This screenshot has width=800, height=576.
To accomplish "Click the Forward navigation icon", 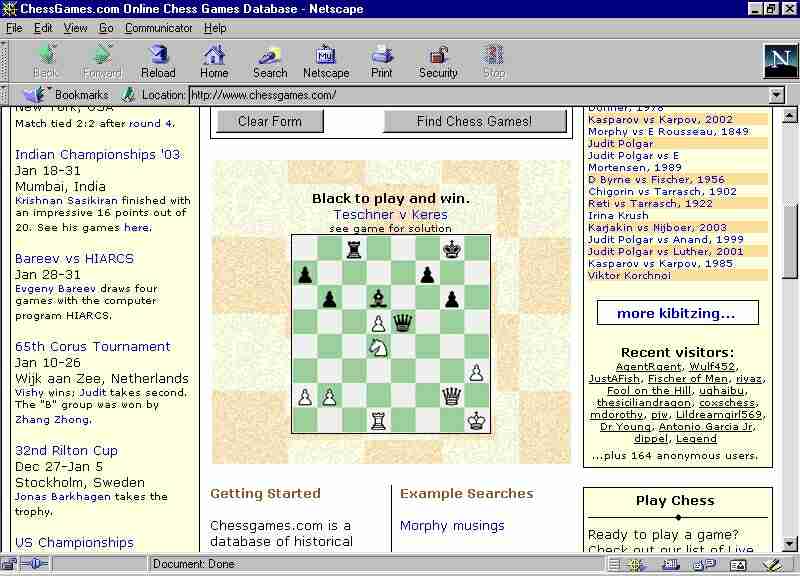I will click(x=102, y=61).
